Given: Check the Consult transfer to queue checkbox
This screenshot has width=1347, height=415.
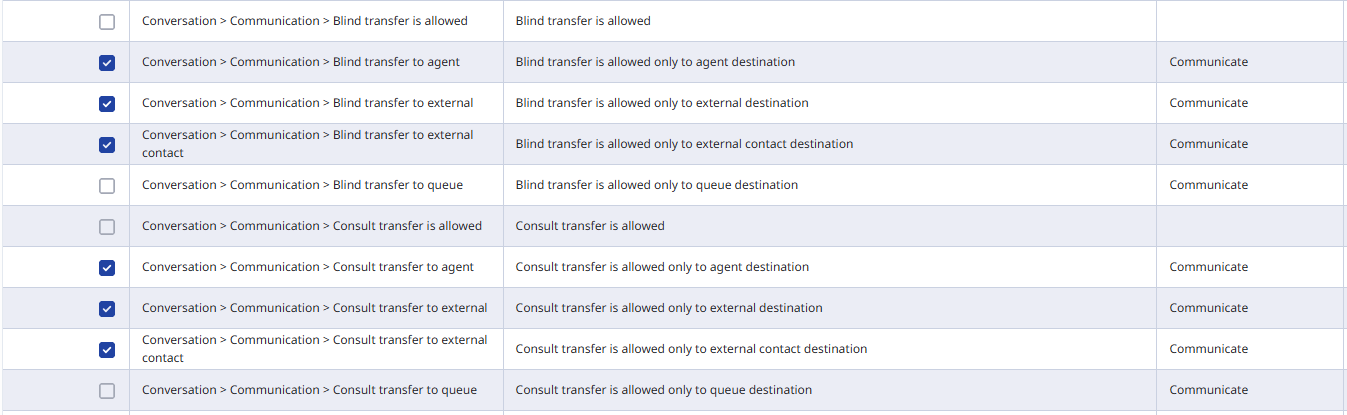Looking at the screenshot, I should 107,391.
